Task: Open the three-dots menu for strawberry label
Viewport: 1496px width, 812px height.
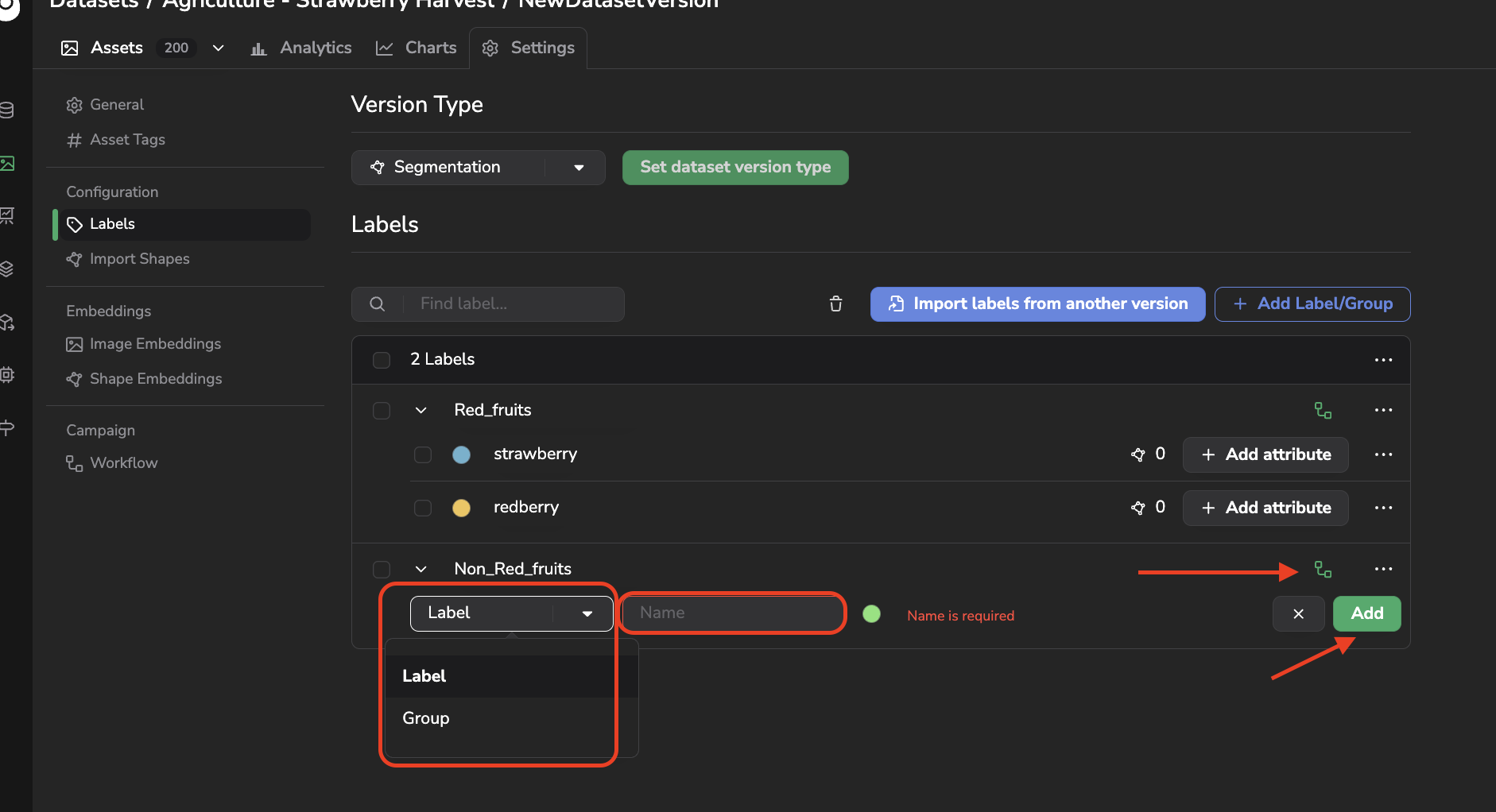Action: click(x=1383, y=454)
